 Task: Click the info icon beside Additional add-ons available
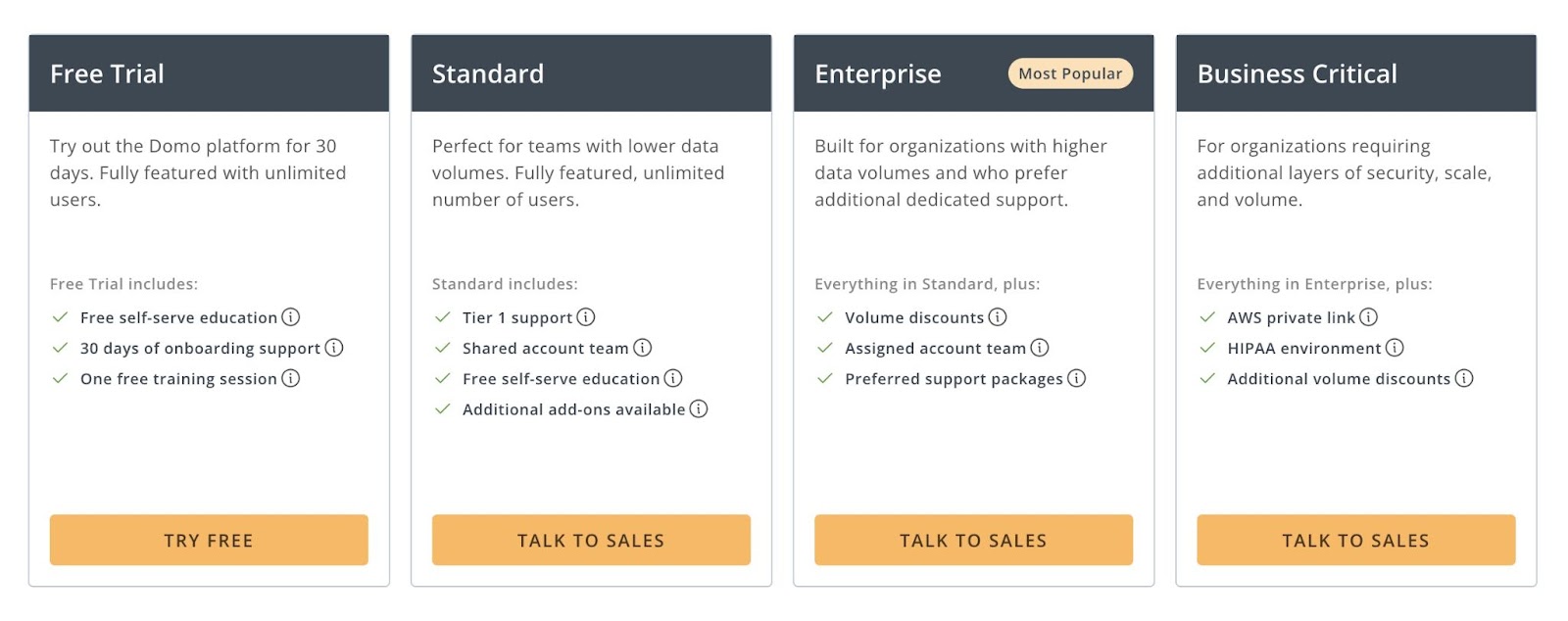point(700,408)
